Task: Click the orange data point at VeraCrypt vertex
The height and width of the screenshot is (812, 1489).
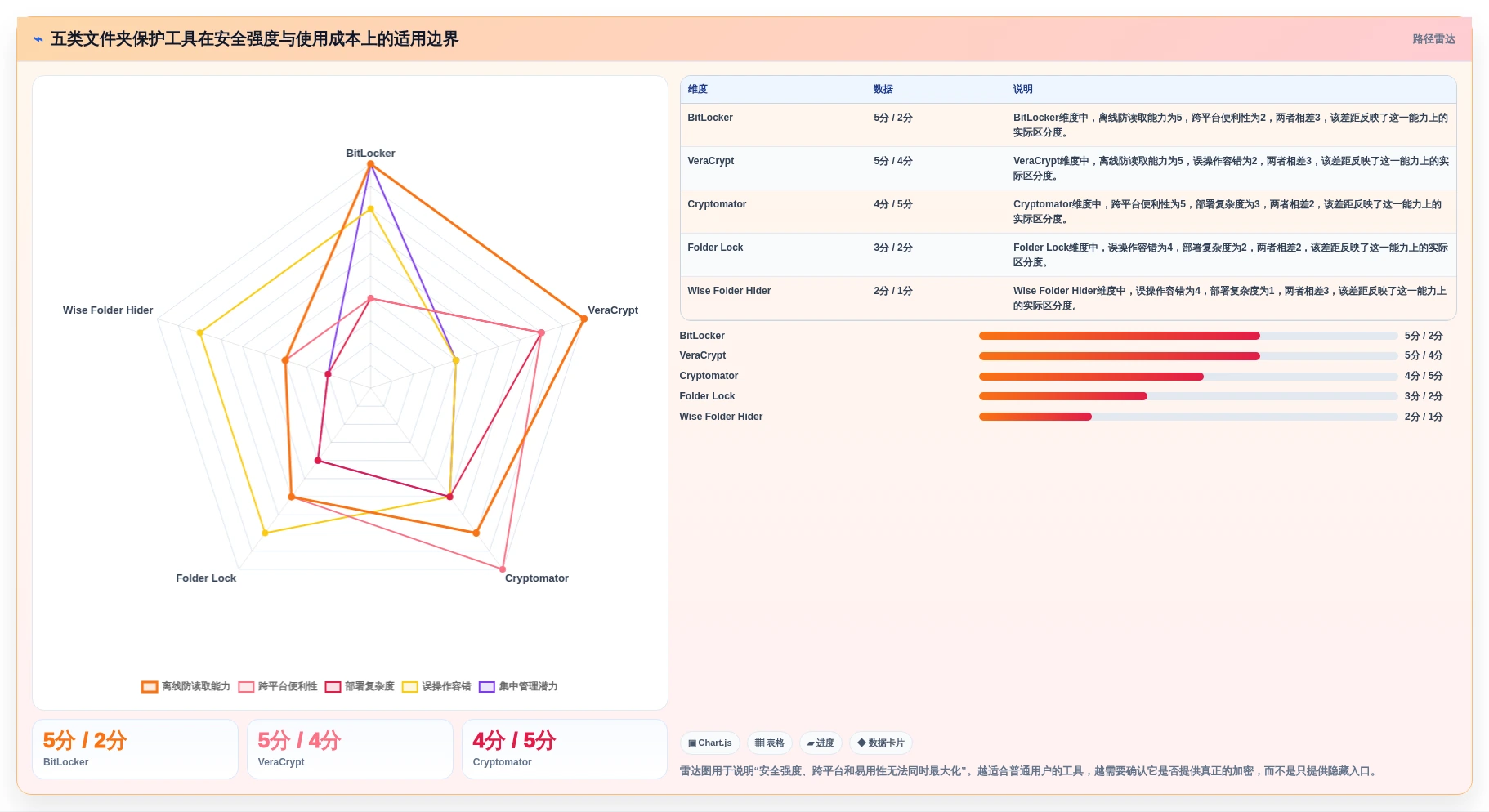Action: click(x=584, y=319)
